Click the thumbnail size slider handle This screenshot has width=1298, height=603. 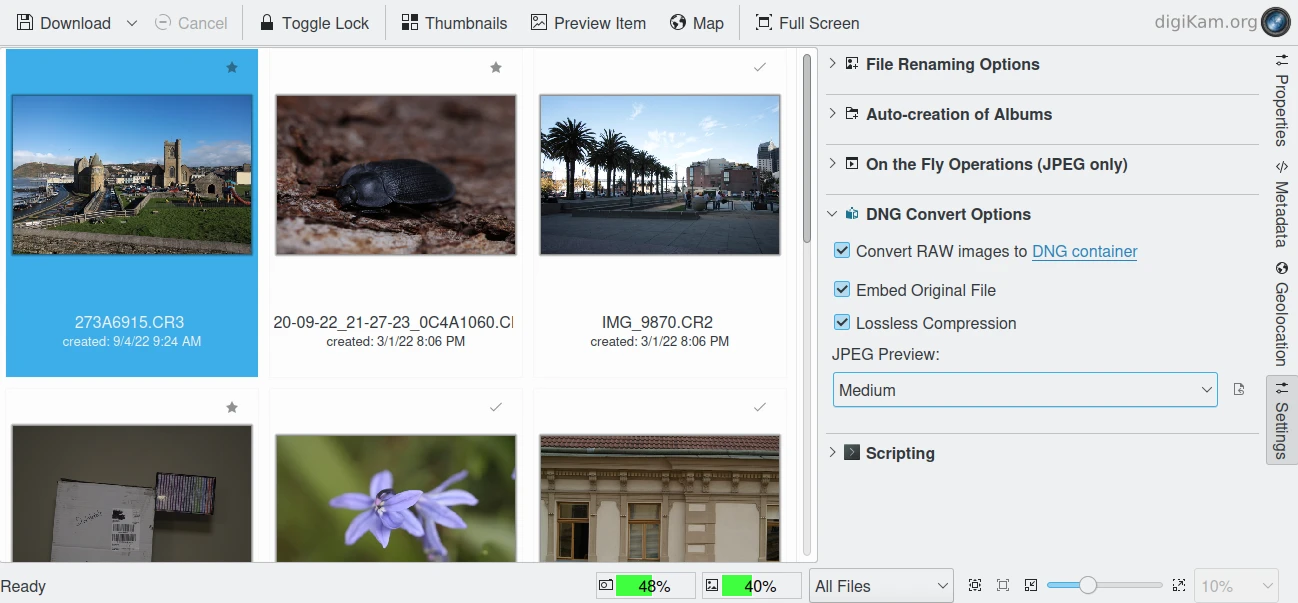click(1088, 586)
